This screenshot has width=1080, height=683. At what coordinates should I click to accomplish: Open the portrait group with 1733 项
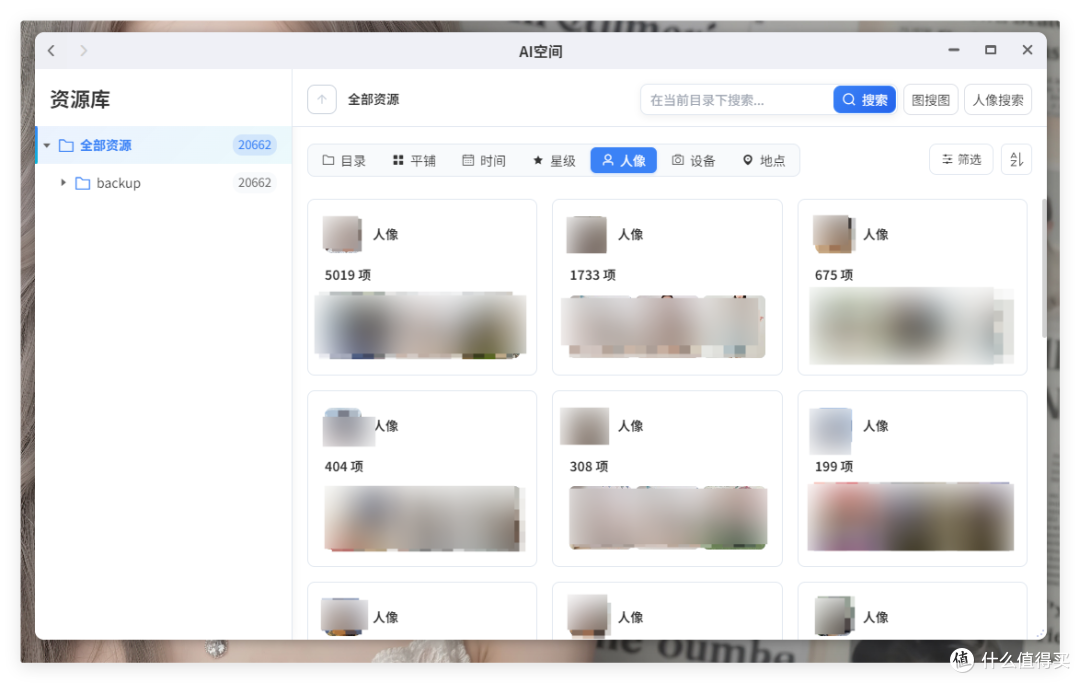(667, 287)
